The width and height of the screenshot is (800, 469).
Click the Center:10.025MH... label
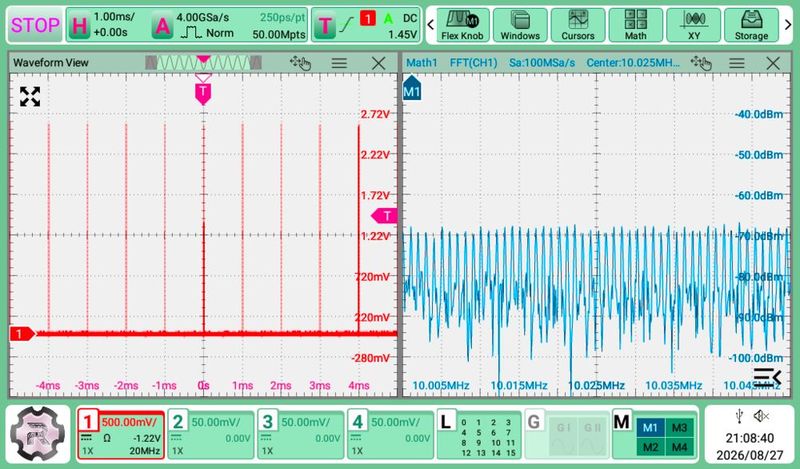point(633,63)
